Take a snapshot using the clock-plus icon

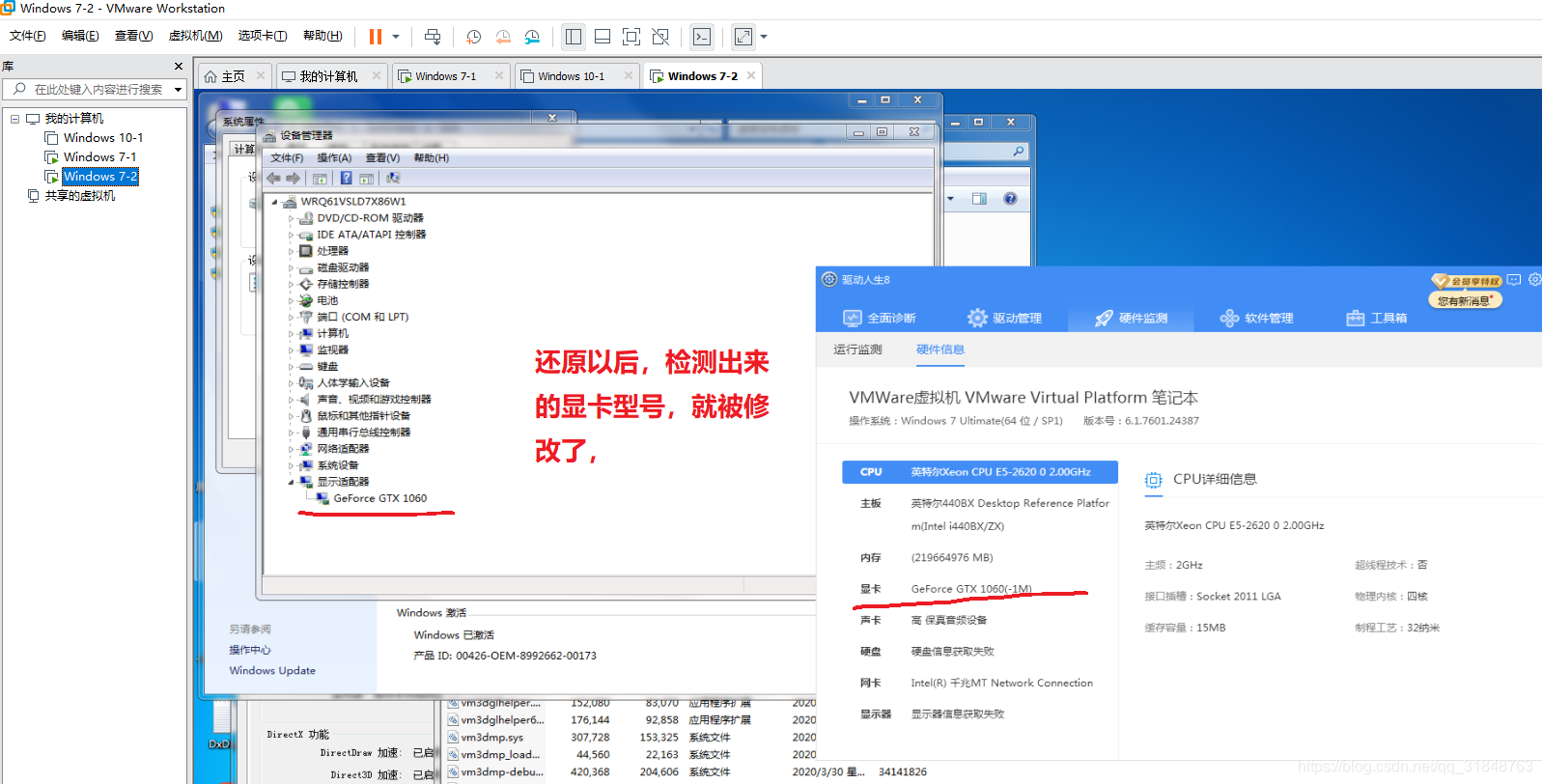point(473,37)
